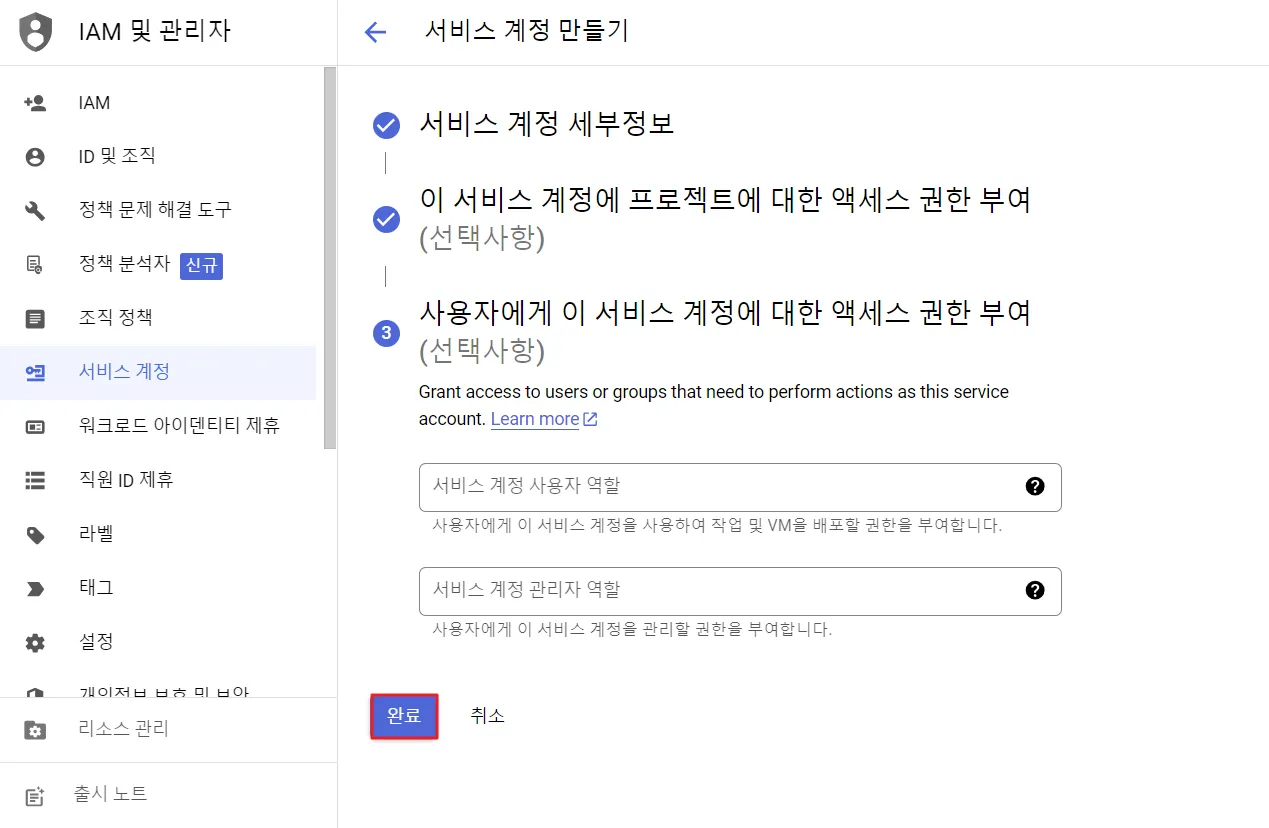Open the 조직 정책 menu item
Image resolution: width=1269 pixels, height=828 pixels.
115,318
